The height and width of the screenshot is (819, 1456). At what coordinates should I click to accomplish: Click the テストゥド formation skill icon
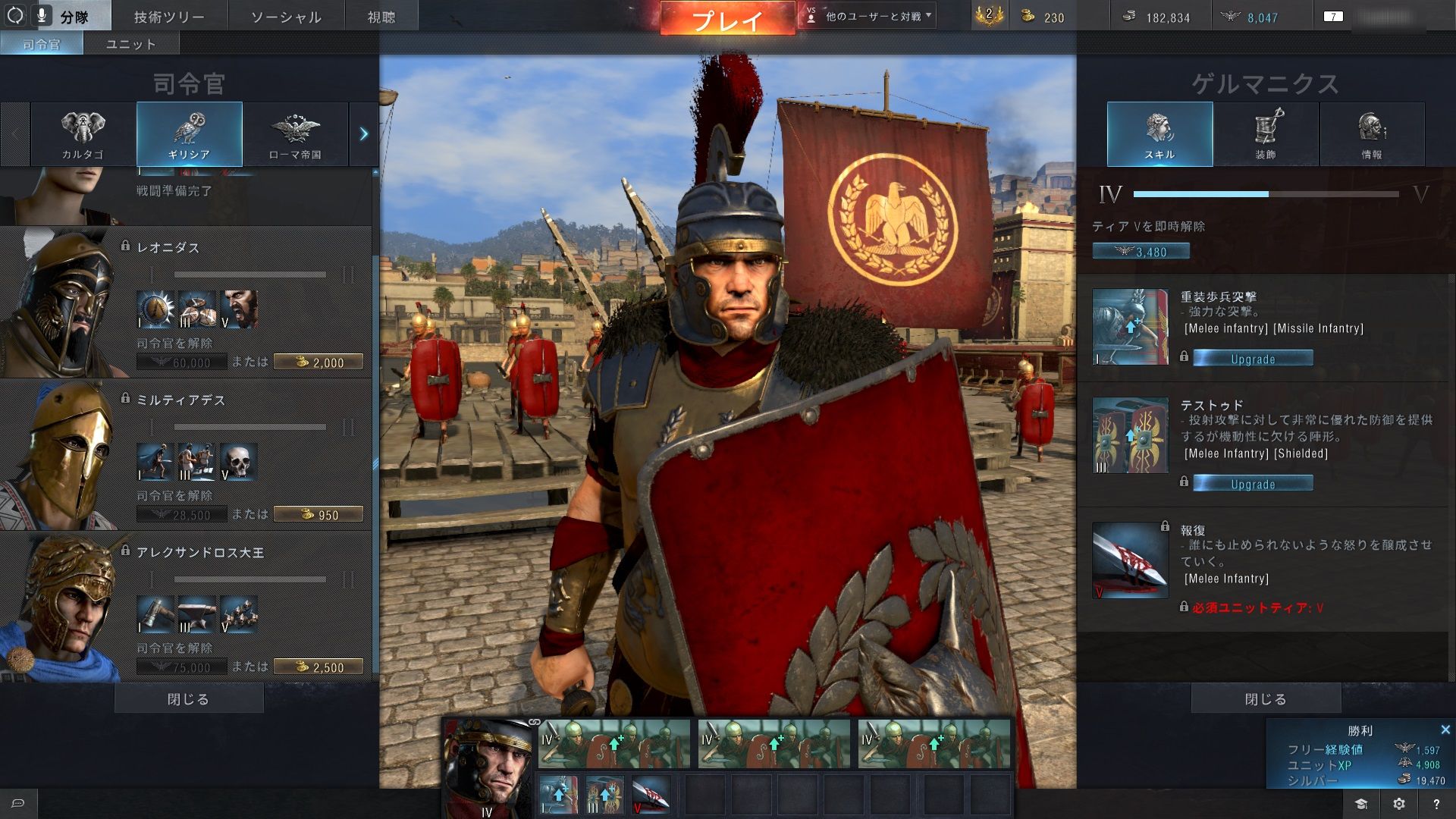(1130, 436)
